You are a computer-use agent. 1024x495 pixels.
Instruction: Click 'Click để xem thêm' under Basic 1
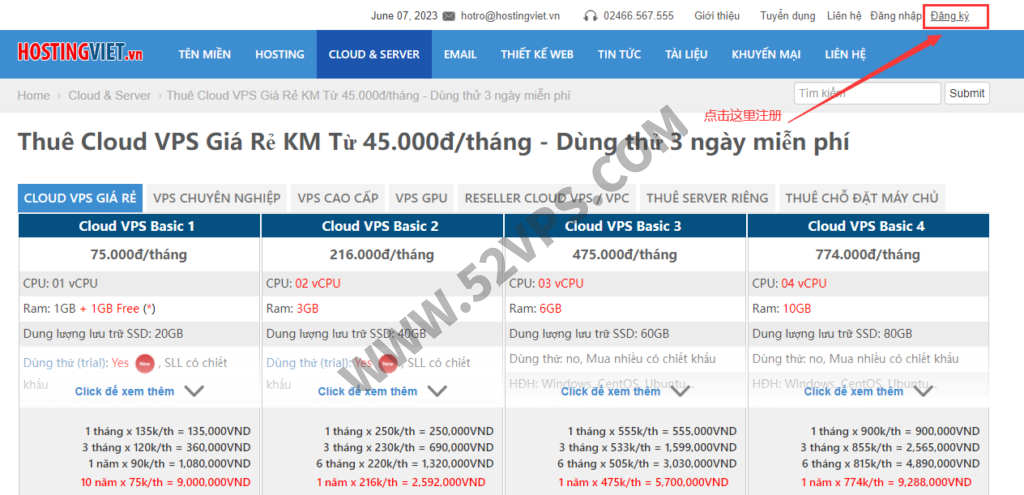pyautogui.click(x=125, y=391)
